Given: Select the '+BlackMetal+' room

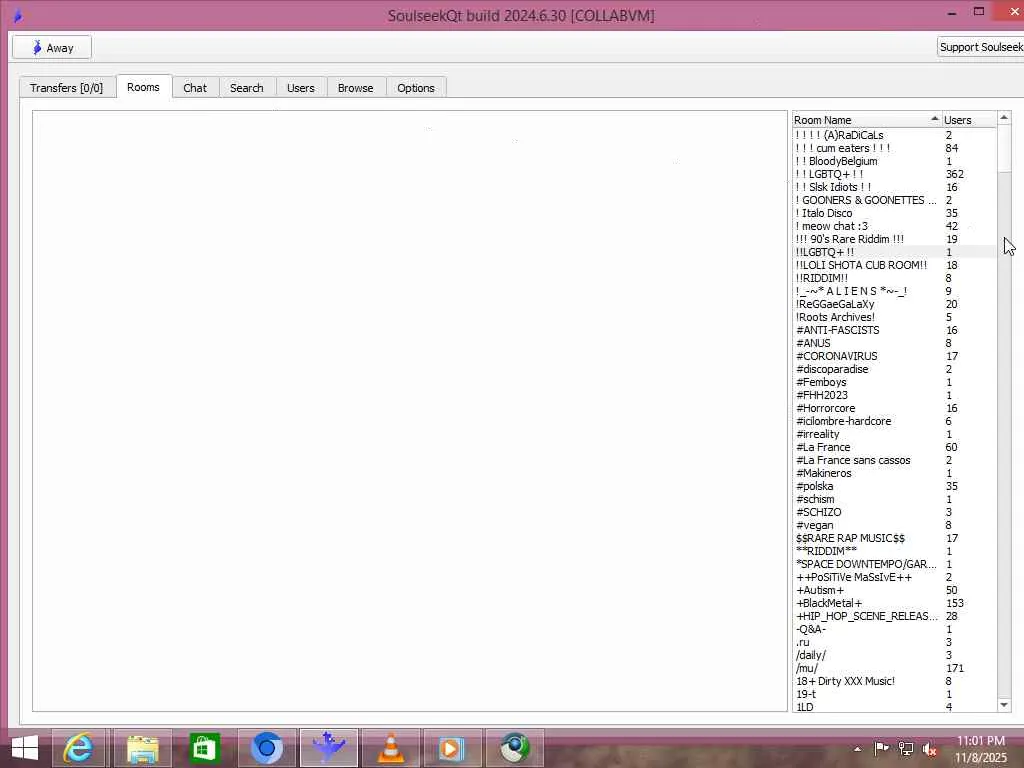Looking at the screenshot, I should click(x=894, y=603).
